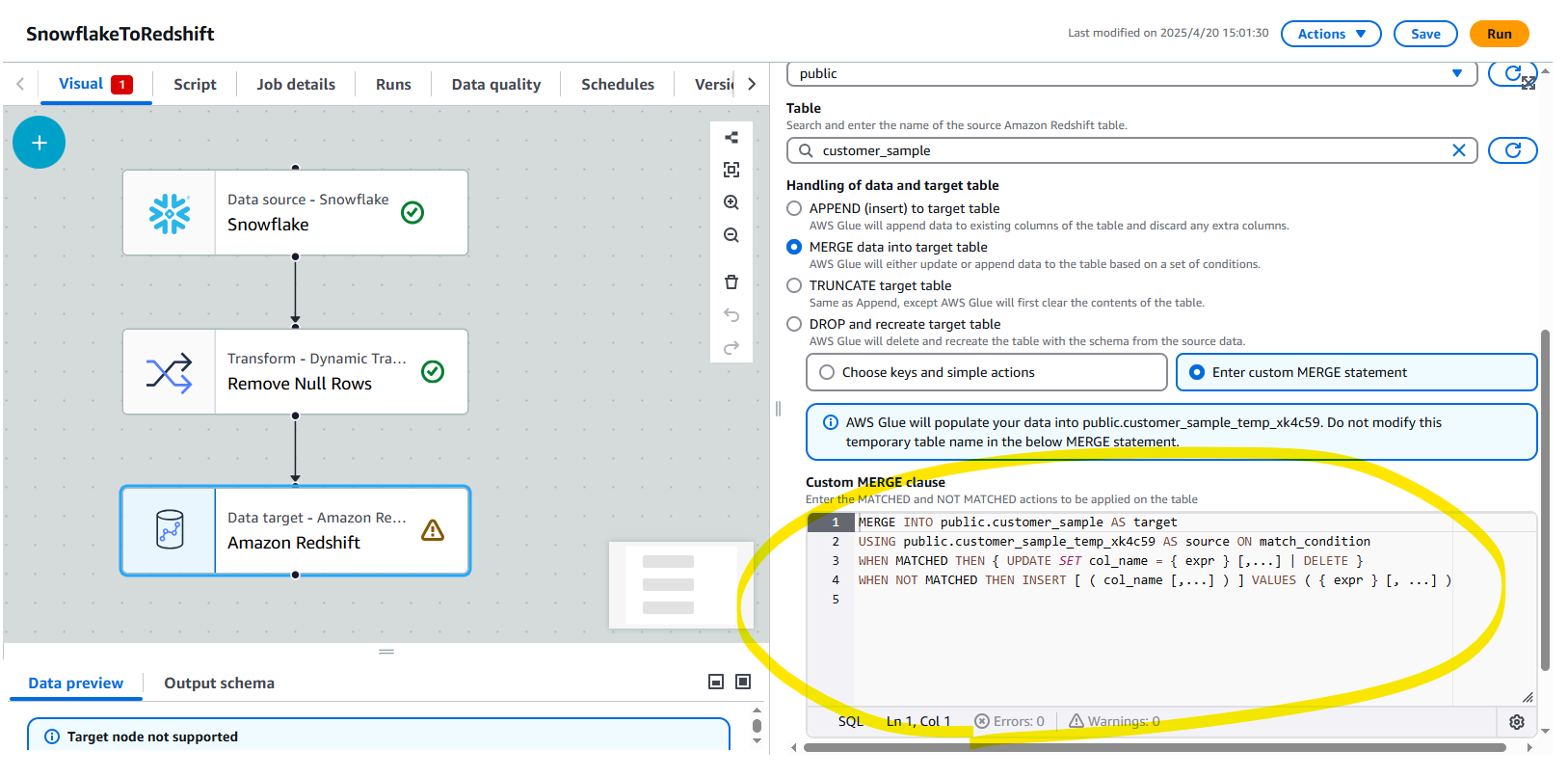Image resolution: width=1568 pixels, height=777 pixels.
Task: Select APPEND (insert) to target table
Action: [x=794, y=208]
